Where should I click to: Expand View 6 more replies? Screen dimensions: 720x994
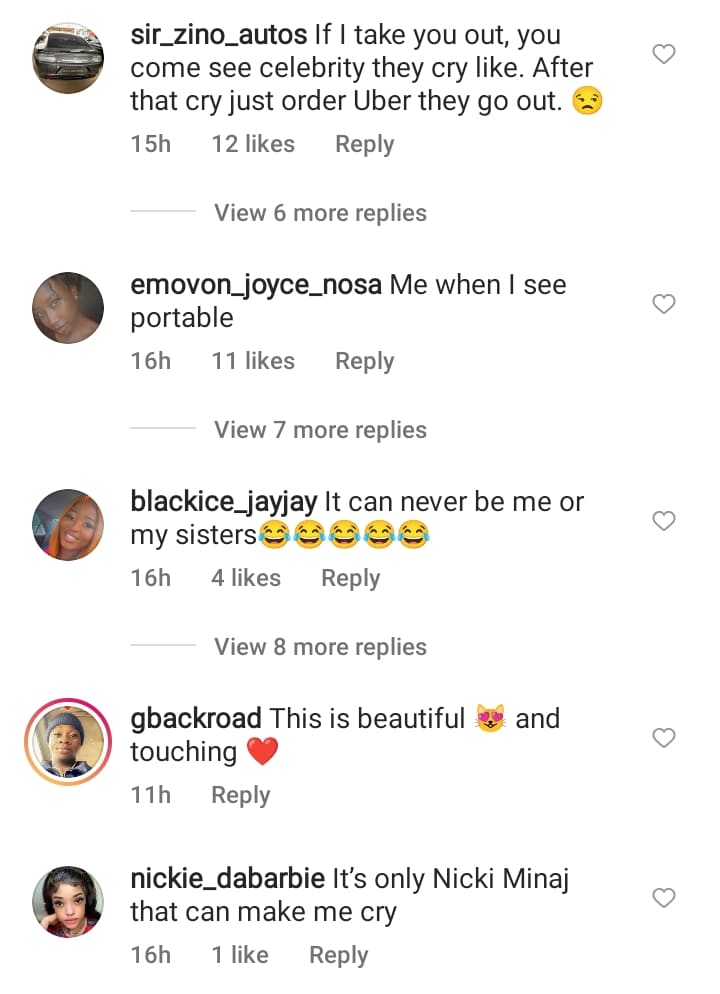coord(320,213)
